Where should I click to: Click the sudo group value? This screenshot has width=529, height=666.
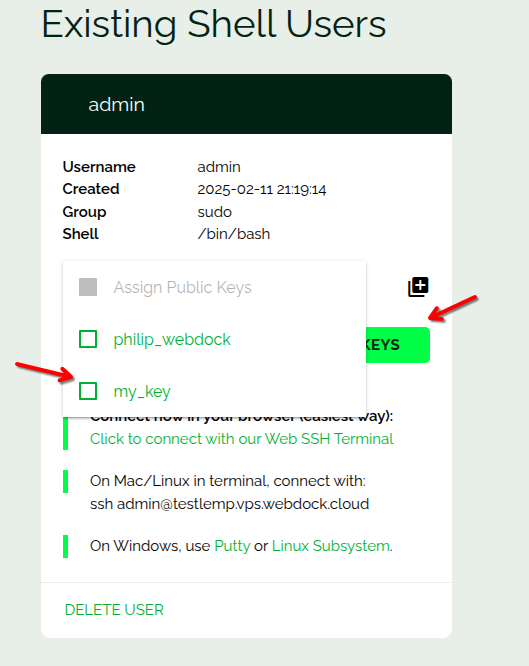tap(215, 212)
